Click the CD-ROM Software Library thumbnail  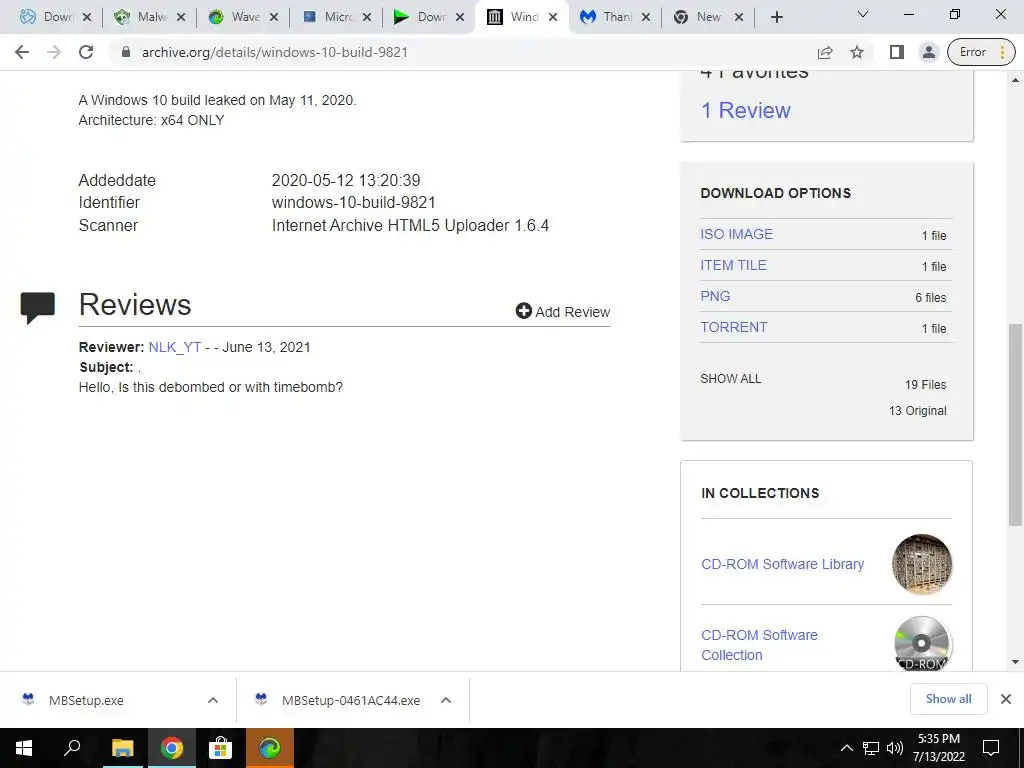(921, 564)
